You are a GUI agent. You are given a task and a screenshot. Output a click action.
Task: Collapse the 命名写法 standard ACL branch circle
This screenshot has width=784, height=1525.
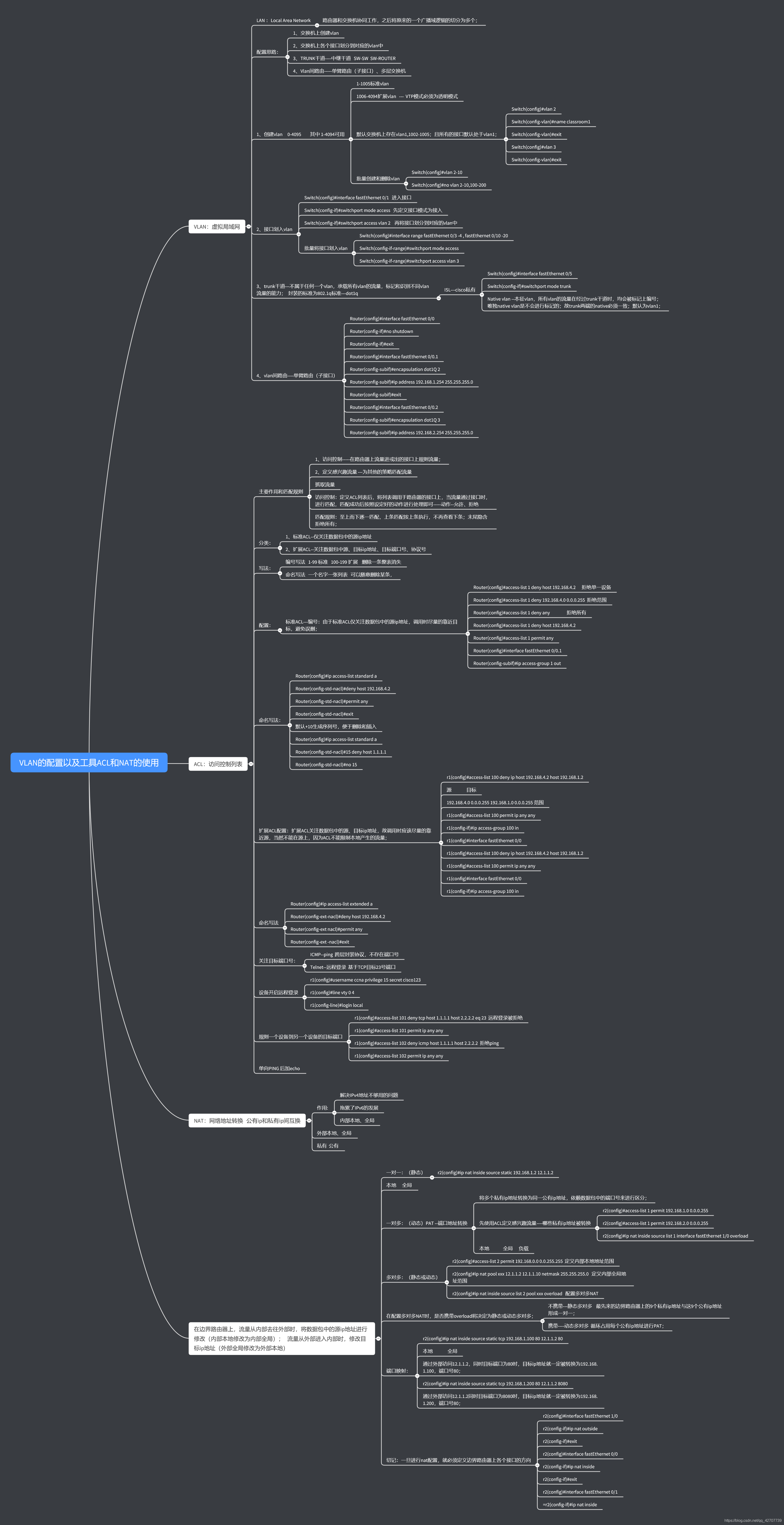pos(290,725)
